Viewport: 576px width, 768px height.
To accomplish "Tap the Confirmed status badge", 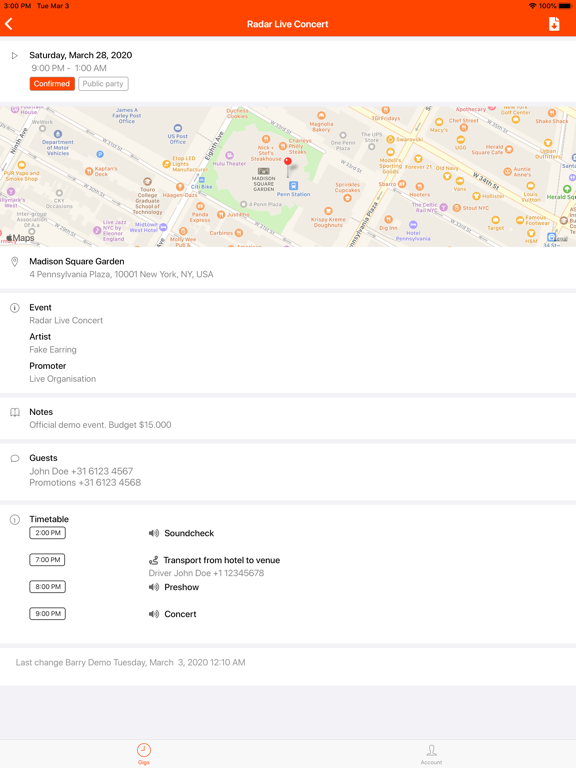I will coord(52,84).
